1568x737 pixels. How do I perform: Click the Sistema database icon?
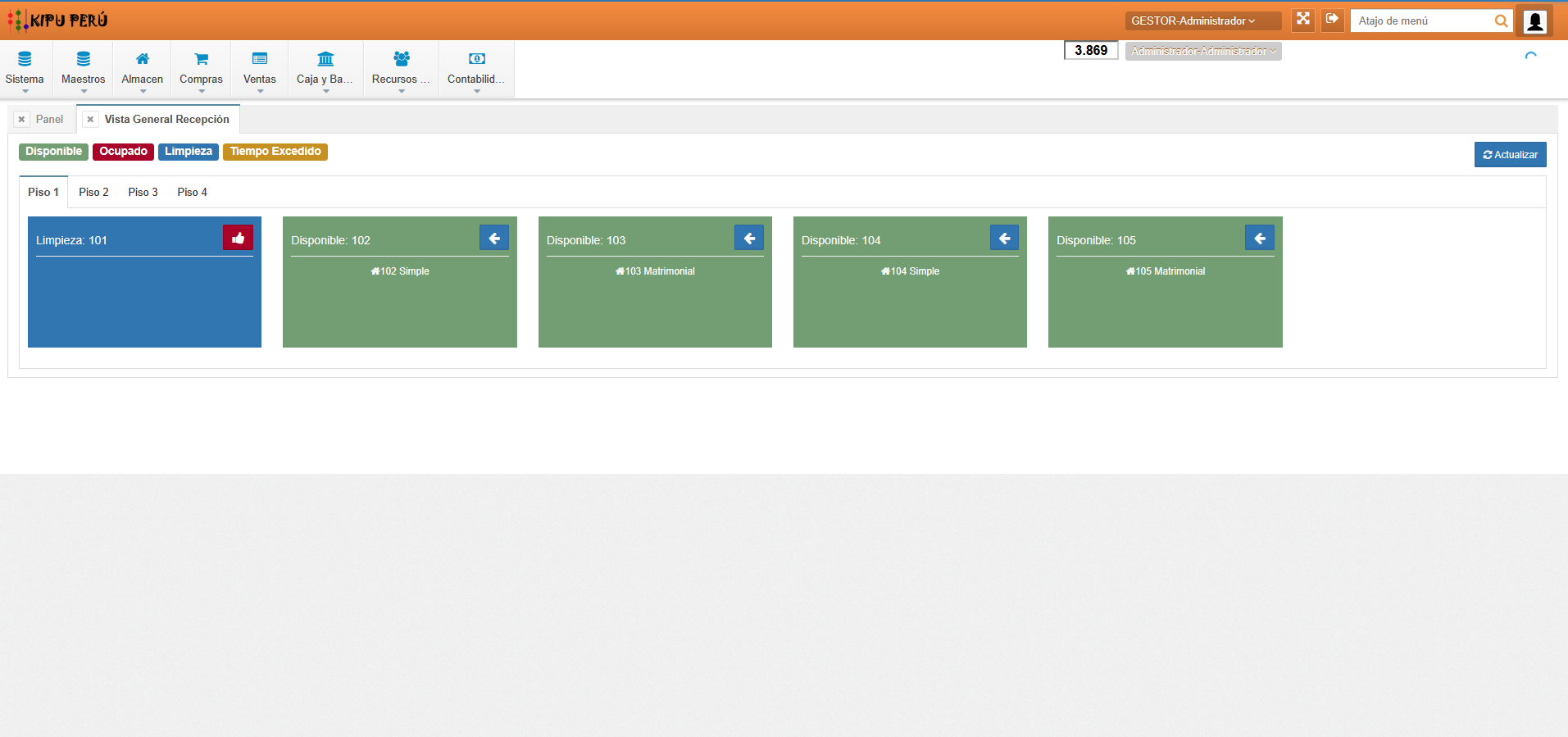click(25, 59)
